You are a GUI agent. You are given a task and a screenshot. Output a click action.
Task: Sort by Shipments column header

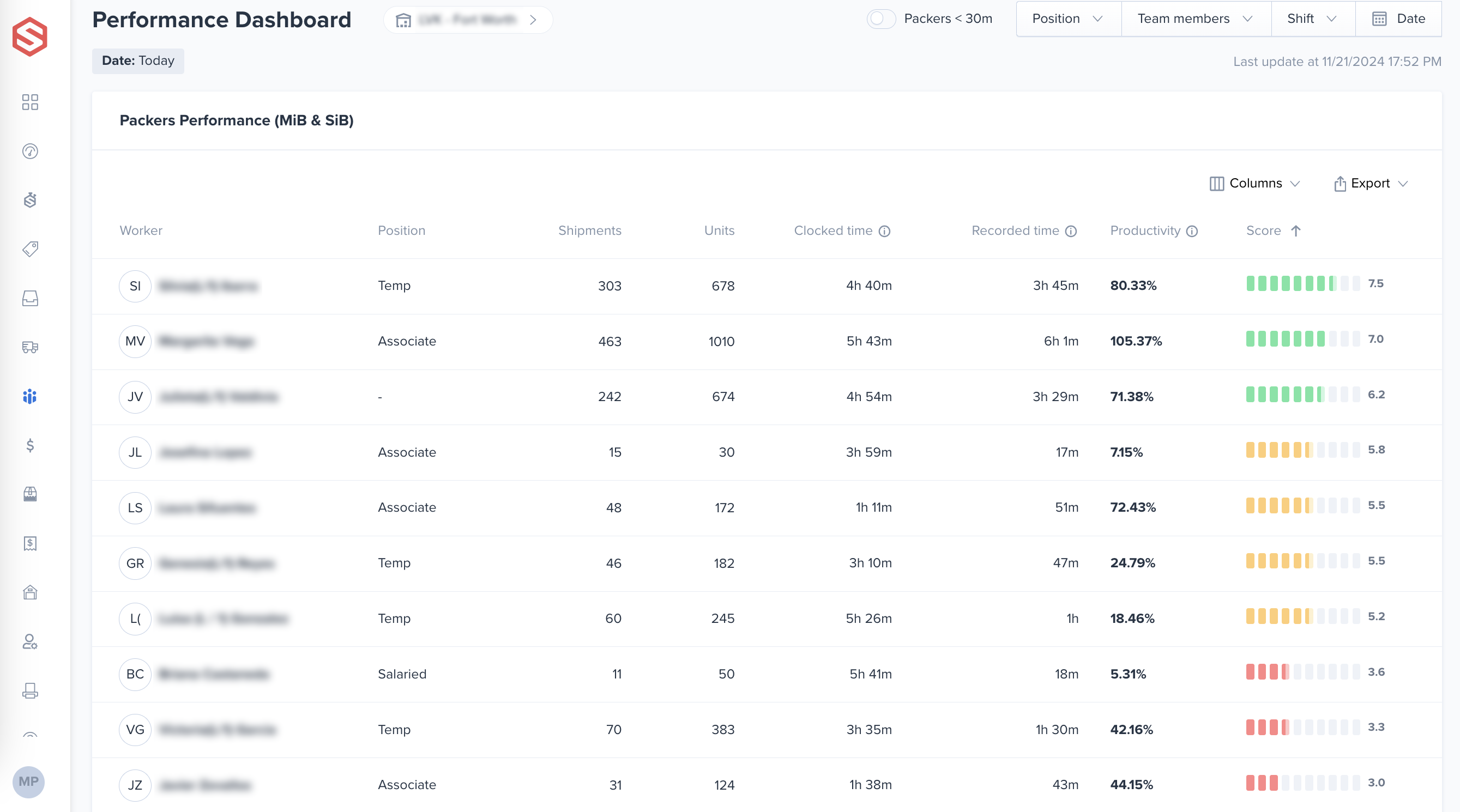tap(589, 231)
